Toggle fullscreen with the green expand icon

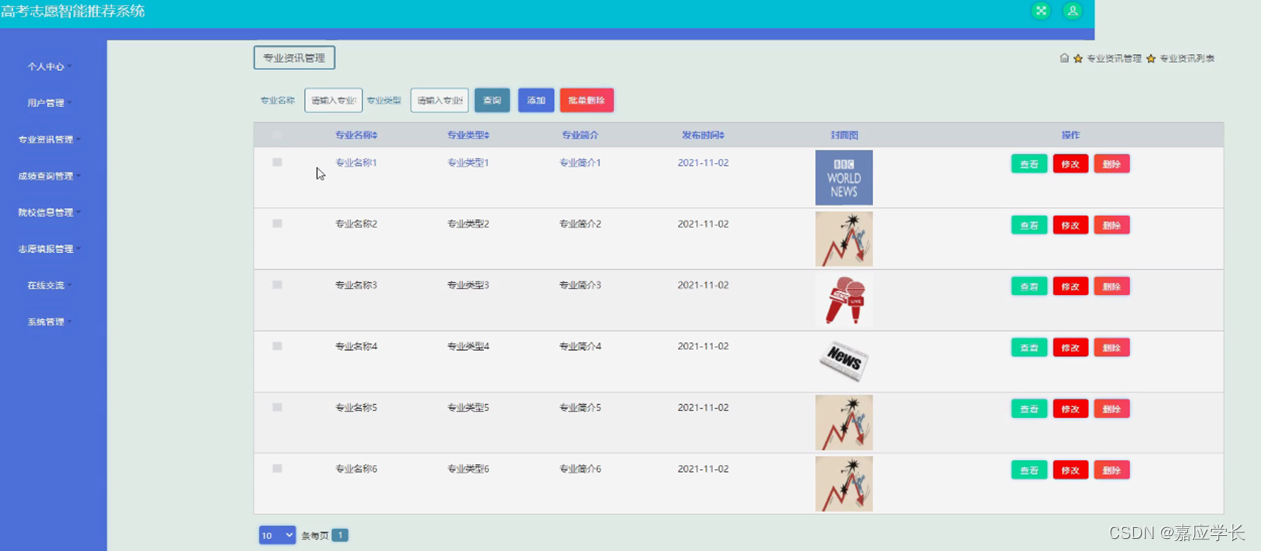pos(1041,11)
